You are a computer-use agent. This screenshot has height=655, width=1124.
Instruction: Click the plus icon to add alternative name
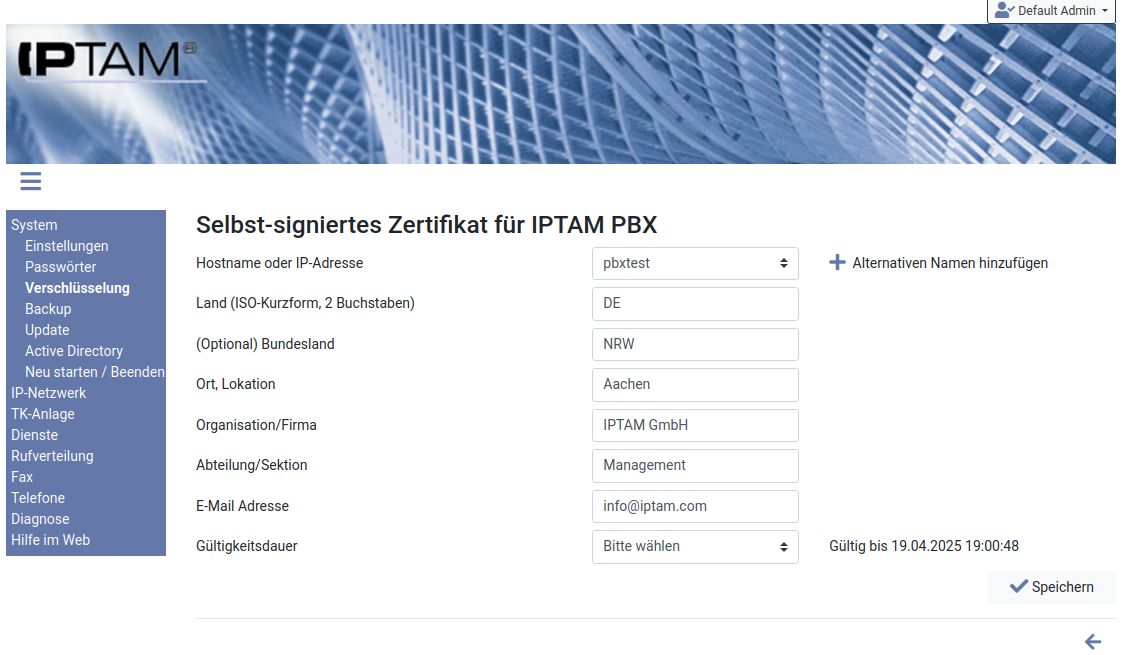click(837, 263)
